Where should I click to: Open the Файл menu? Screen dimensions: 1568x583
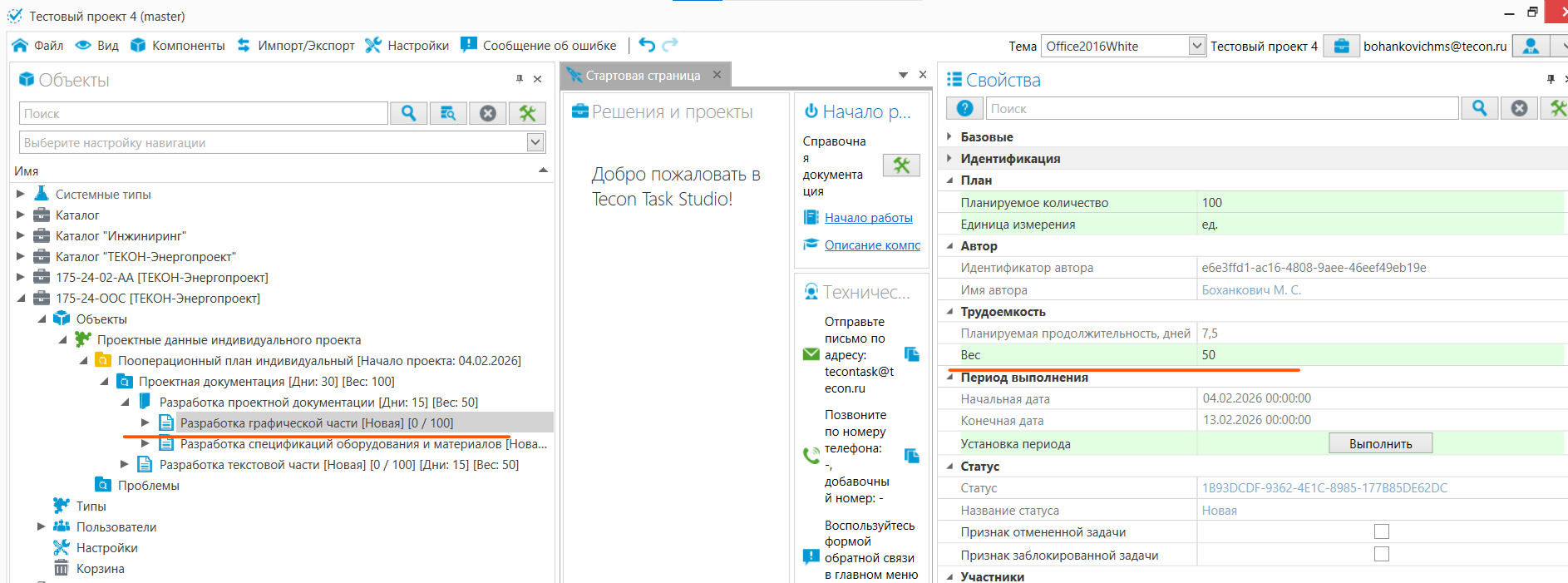pyautogui.click(x=39, y=45)
